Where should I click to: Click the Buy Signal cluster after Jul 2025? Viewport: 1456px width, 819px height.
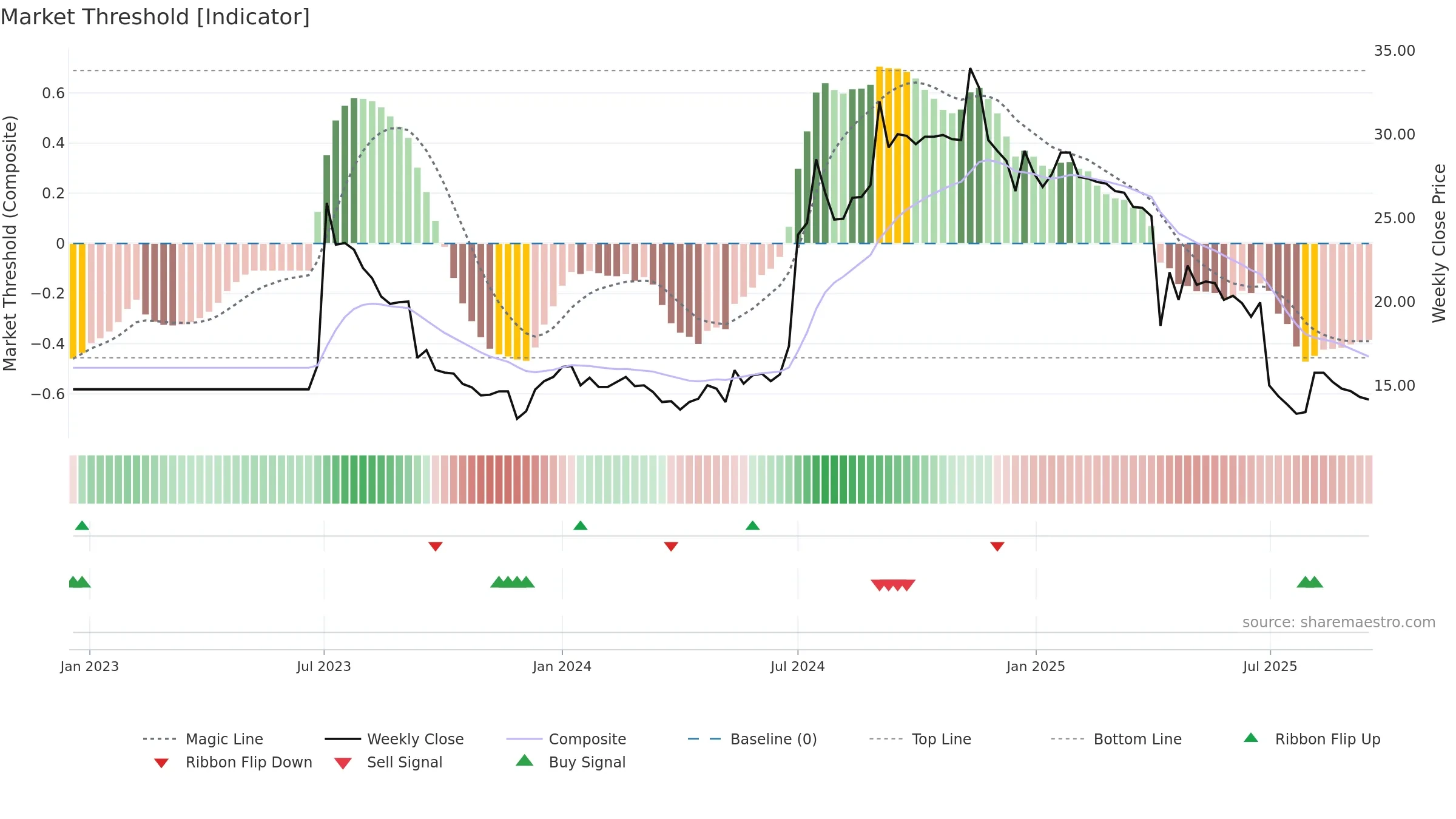1309,582
